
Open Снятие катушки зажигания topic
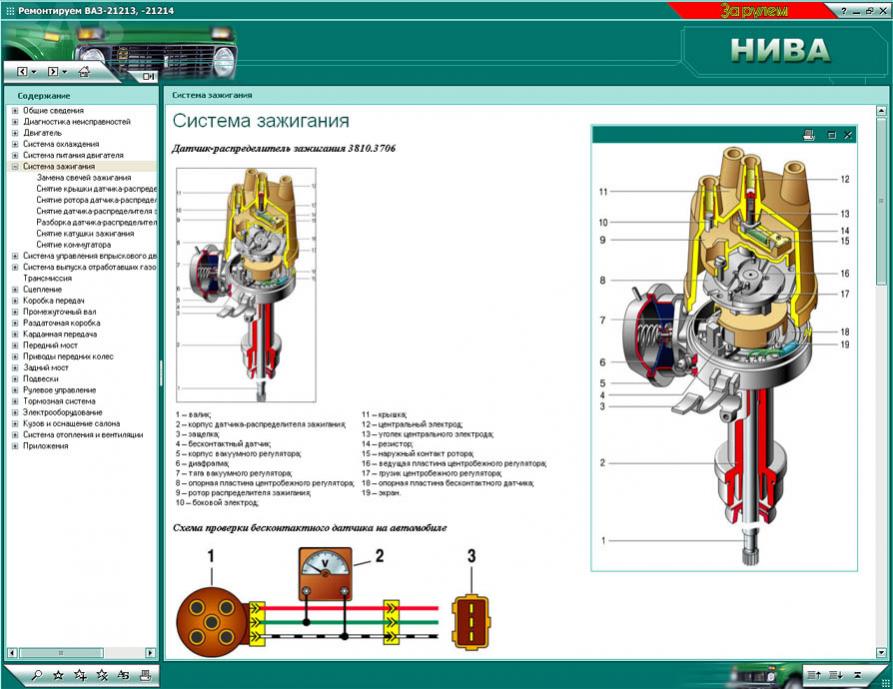(85, 233)
